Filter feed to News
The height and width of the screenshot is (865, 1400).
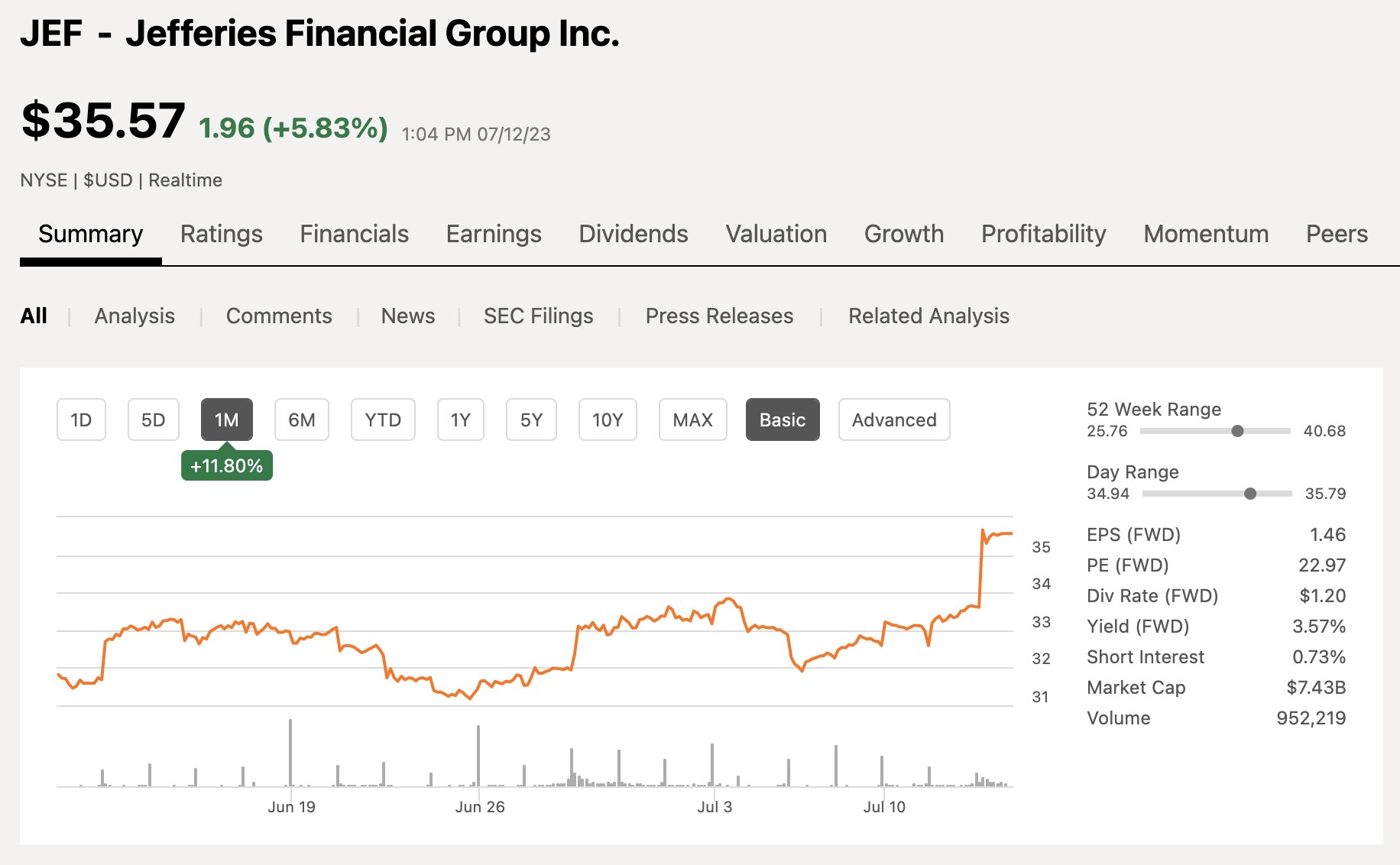407,316
